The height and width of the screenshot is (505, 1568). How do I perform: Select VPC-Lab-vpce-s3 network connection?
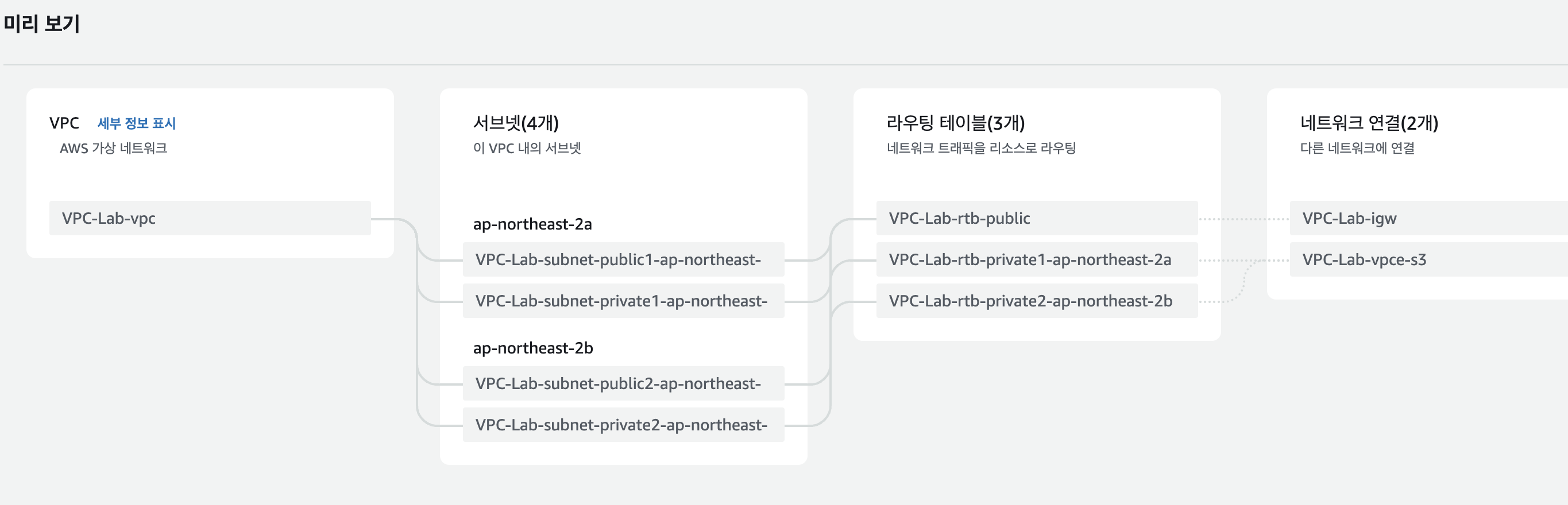1428,260
